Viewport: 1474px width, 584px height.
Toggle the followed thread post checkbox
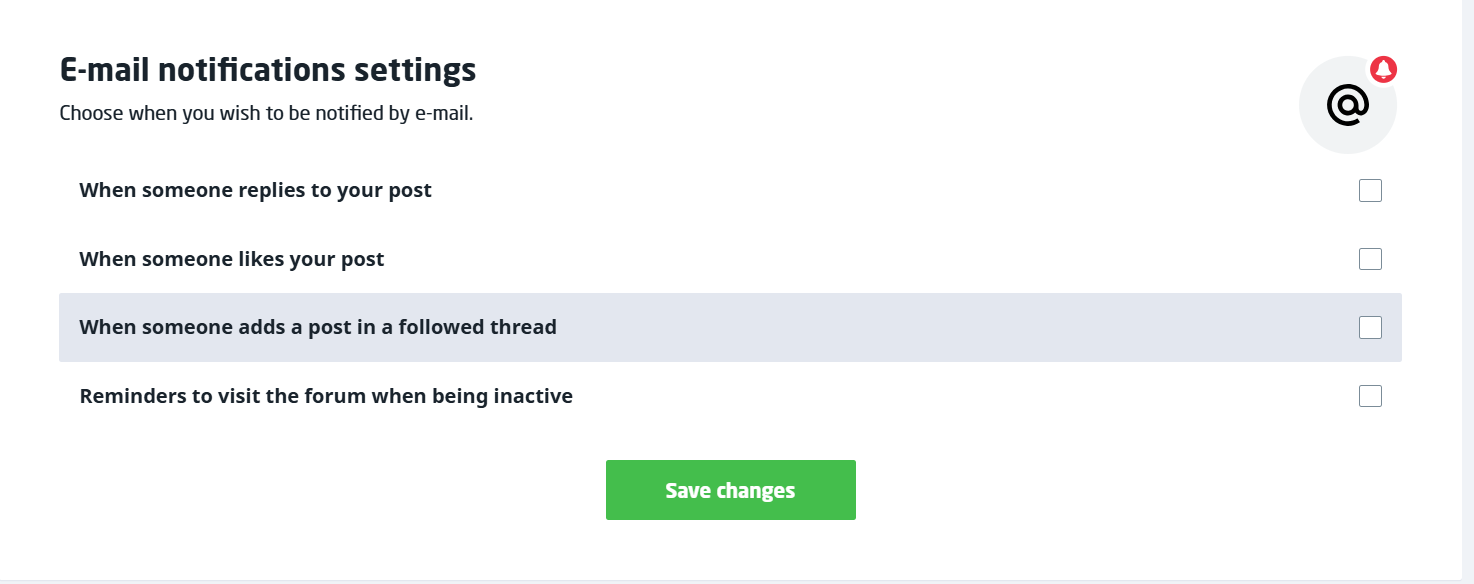click(1370, 327)
